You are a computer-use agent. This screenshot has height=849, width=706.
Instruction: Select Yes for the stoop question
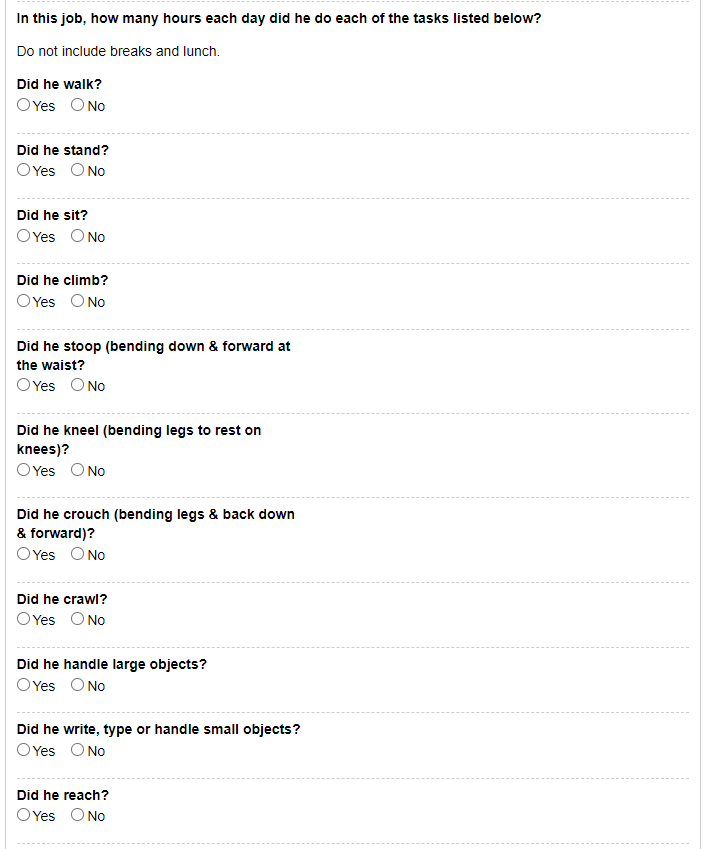[x=24, y=385]
